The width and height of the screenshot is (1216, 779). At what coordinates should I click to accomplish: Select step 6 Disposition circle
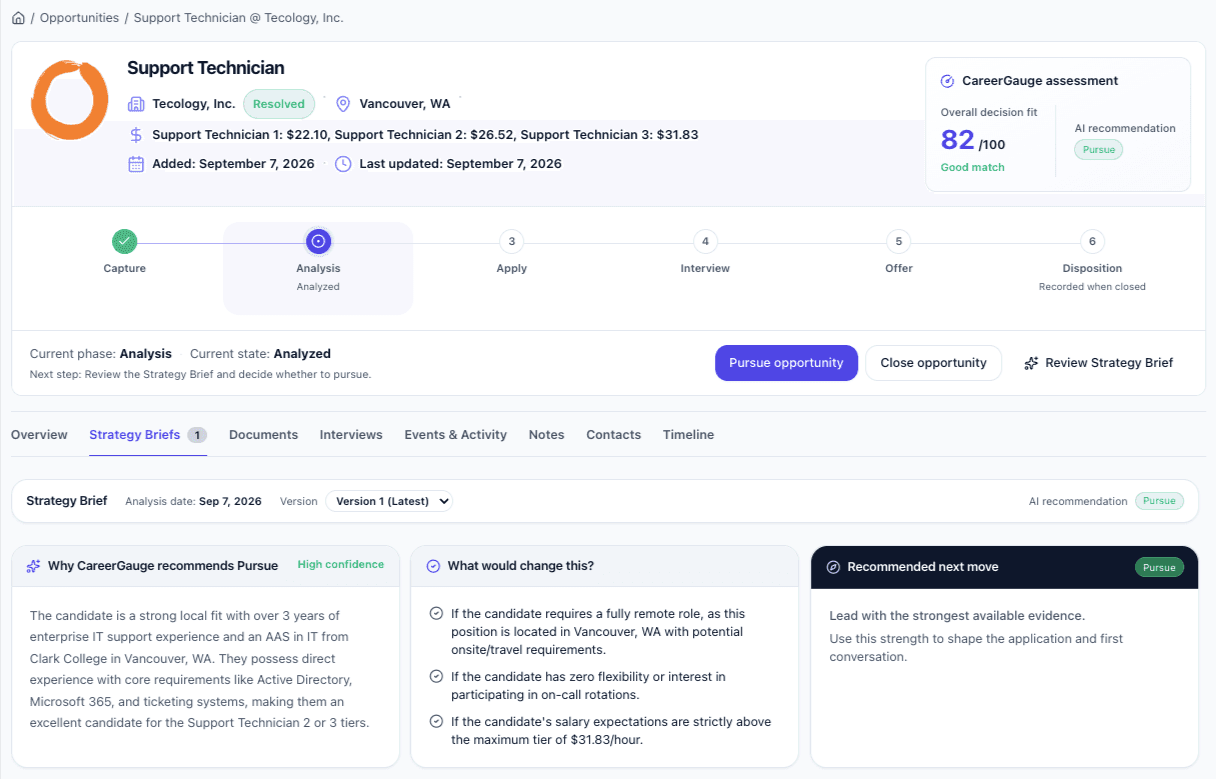point(1092,241)
